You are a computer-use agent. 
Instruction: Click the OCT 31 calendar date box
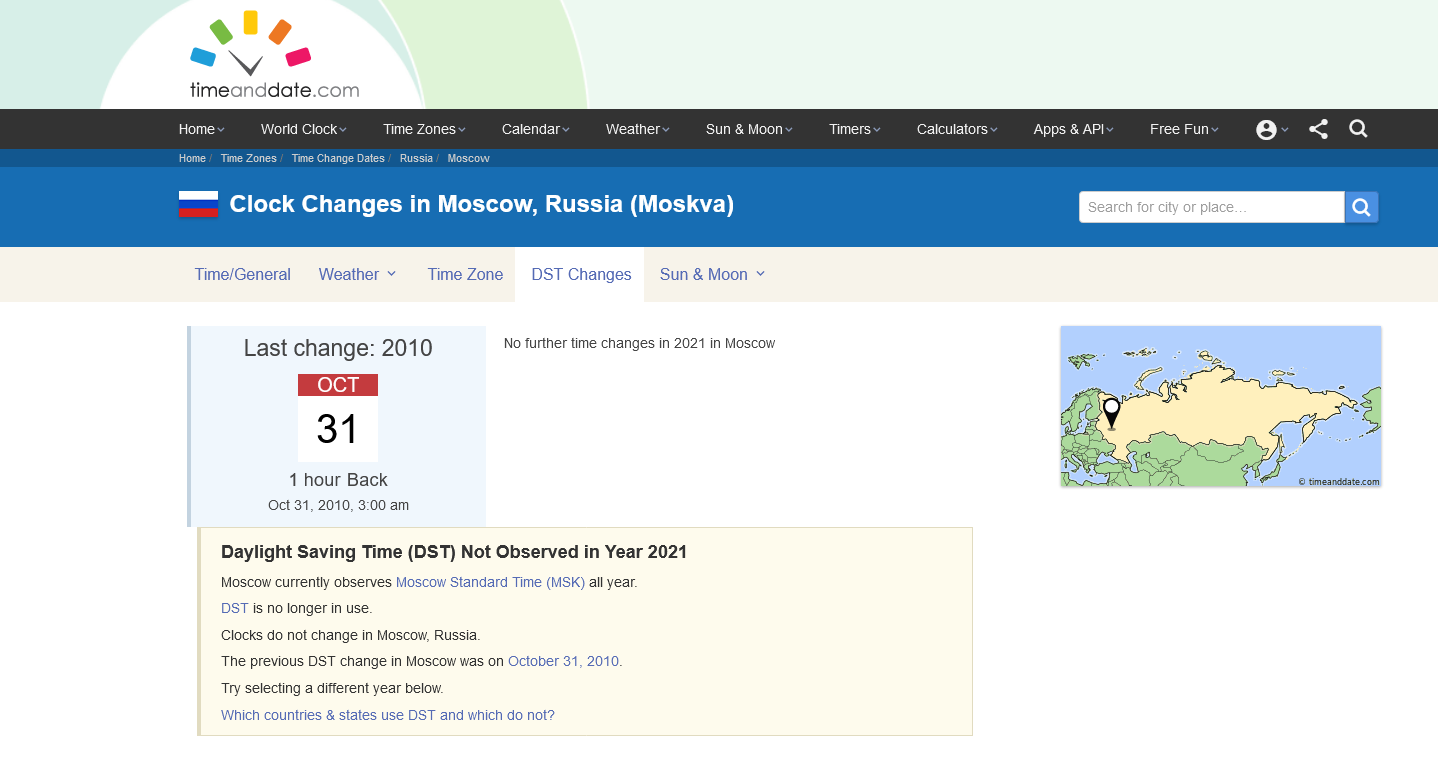(338, 418)
